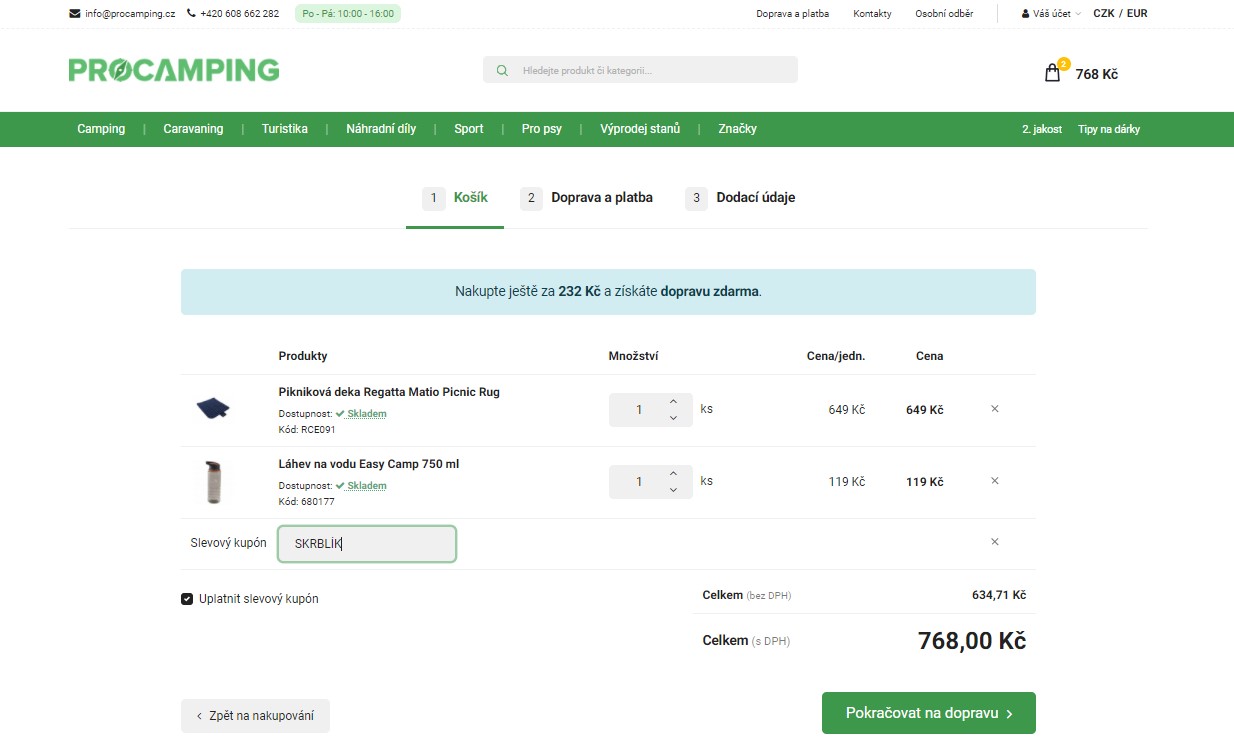Screen dimensions: 1234x753
Task: Uncheck Uplatnit slevový kupón checkbox
Action: [187, 599]
